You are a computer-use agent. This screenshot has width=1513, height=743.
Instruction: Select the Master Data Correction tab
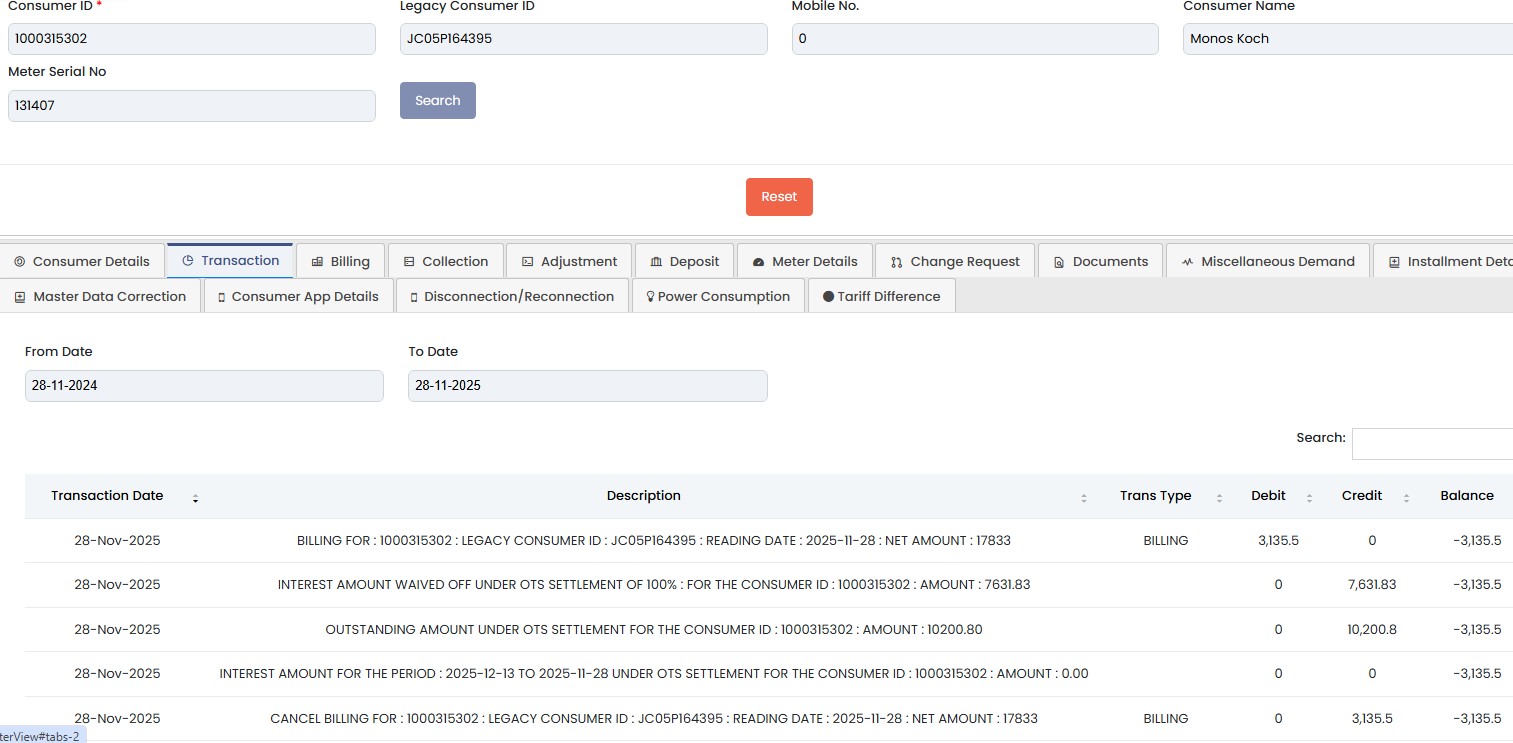click(100, 296)
